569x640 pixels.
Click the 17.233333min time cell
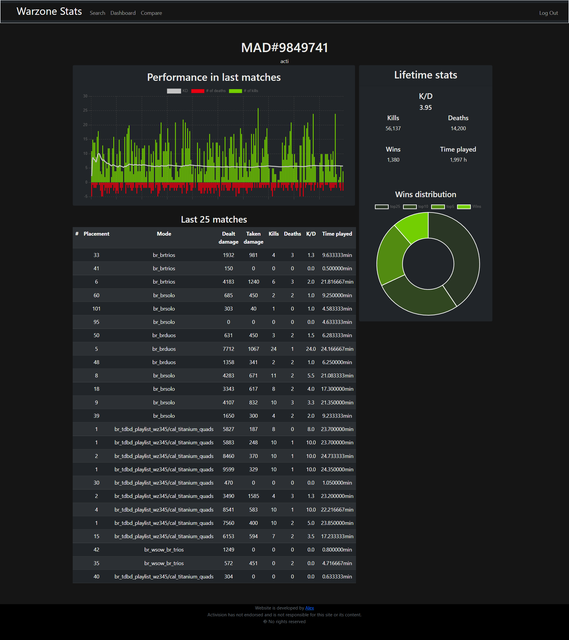tap(337, 536)
